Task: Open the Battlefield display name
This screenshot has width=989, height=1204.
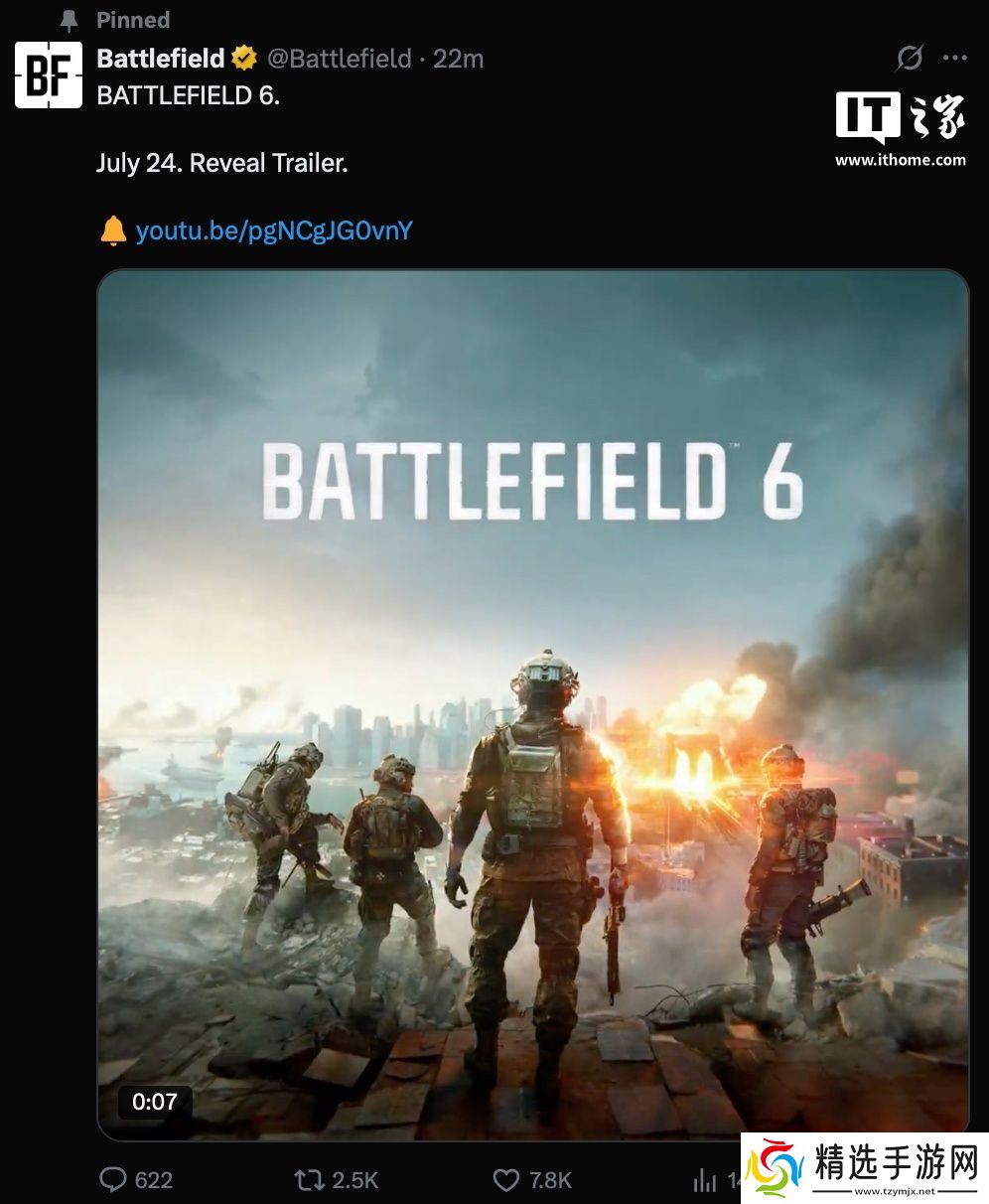Action: coord(161,59)
